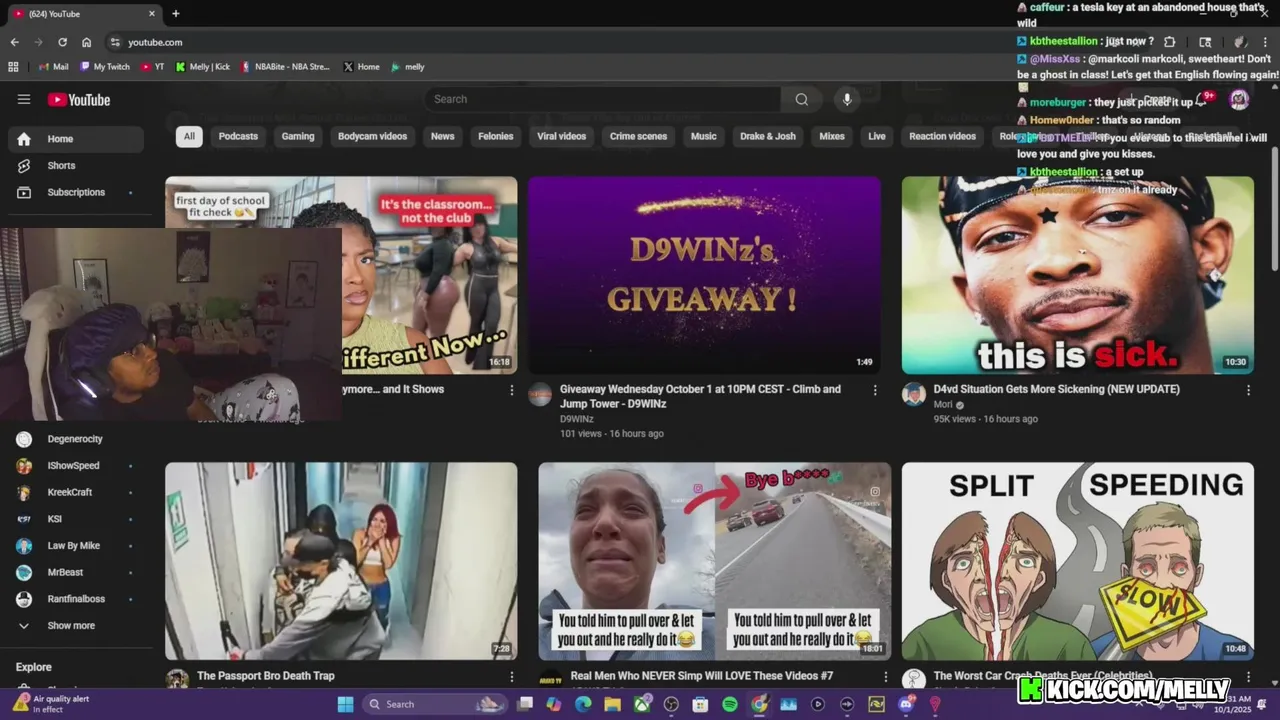Select the Drake & Josh filter chip
The height and width of the screenshot is (720, 1280).
pos(768,136)
